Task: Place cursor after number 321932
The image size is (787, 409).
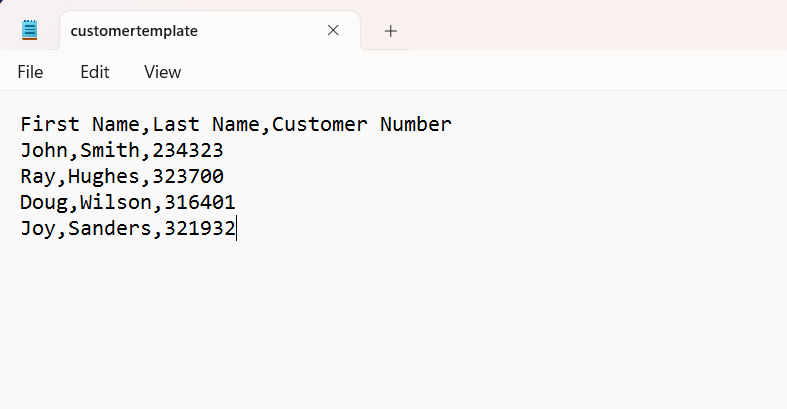Action: [x=236, y=228]
